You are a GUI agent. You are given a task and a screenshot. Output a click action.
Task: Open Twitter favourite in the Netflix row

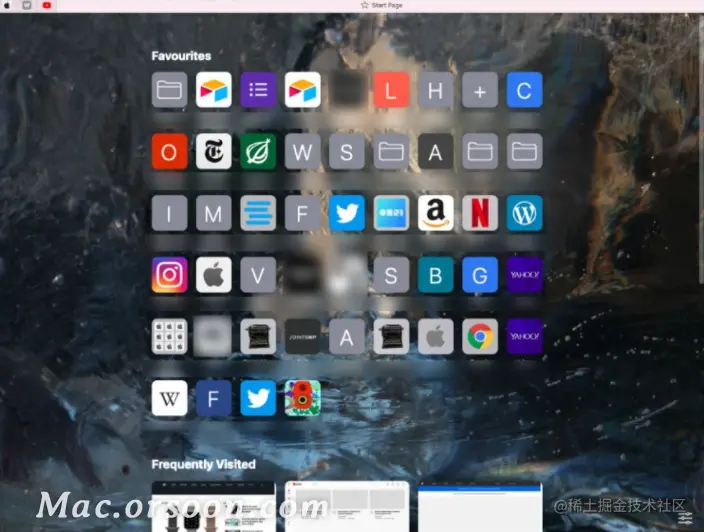[x=347, y=213]
